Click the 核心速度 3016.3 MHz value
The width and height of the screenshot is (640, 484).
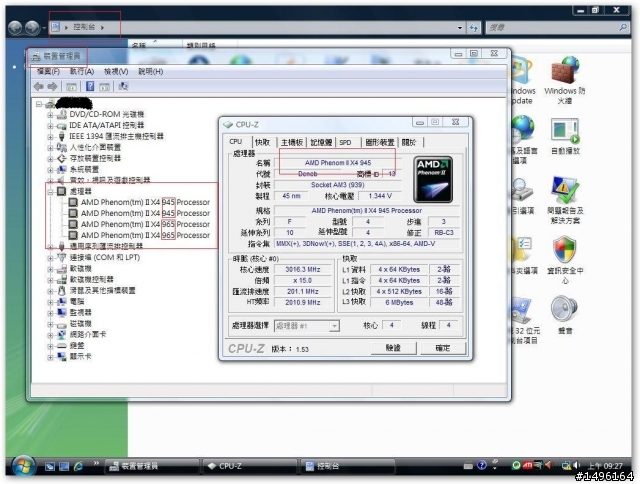pos(303,270)
